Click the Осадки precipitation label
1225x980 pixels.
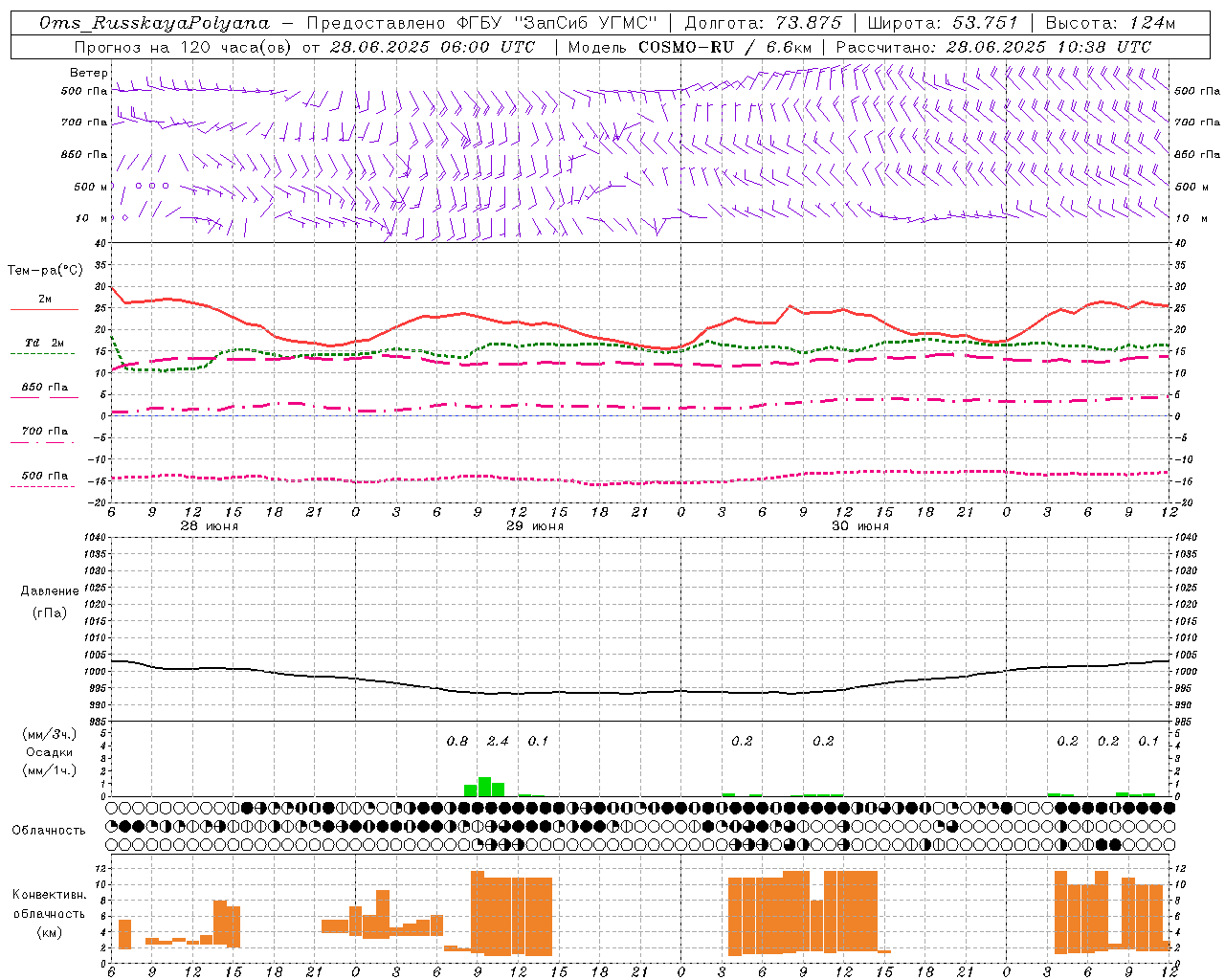coord(49,752)
